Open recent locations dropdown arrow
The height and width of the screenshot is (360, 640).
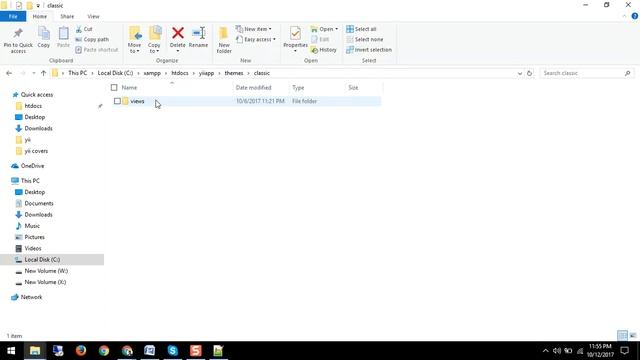click(x=33, y=73)
